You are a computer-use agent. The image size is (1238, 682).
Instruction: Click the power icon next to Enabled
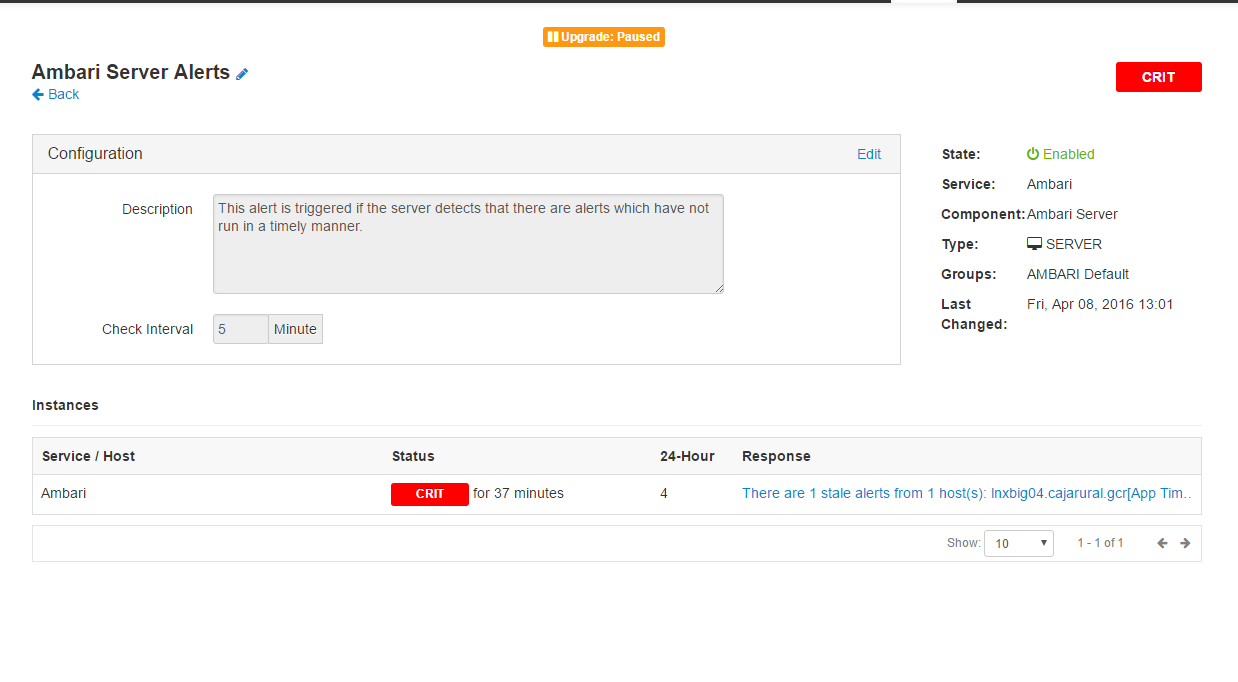[1032, 154]
